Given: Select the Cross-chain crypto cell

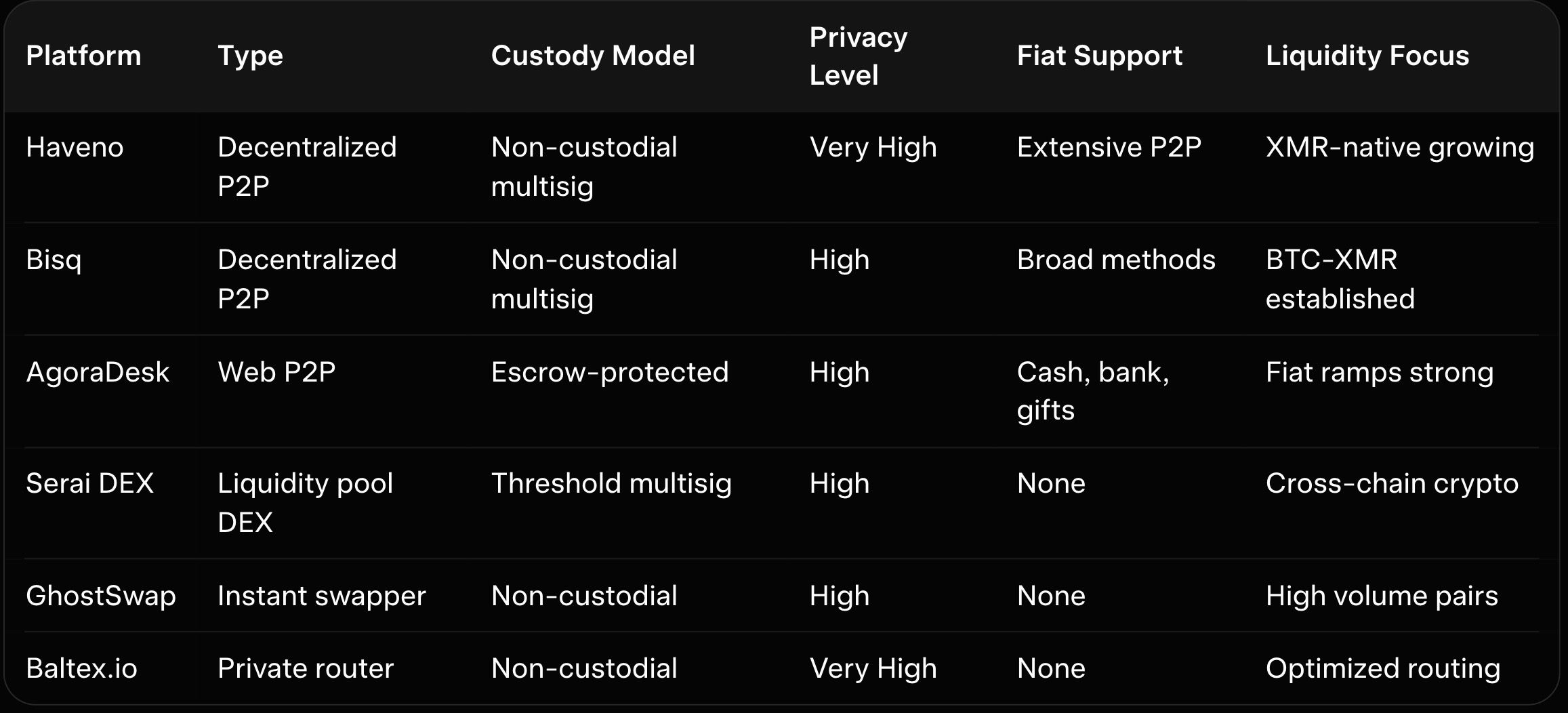Looking at the screenshot, I should (1392, 483).
